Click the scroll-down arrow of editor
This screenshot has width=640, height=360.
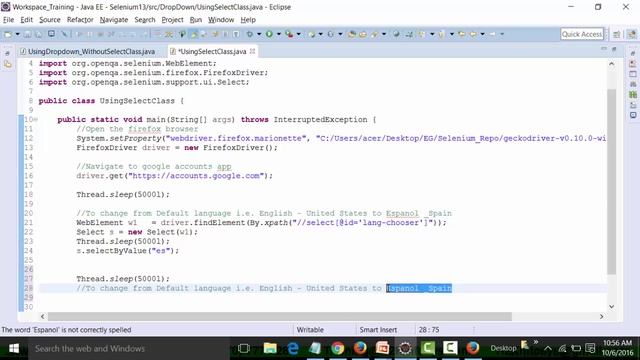click(x=611, y=307)
